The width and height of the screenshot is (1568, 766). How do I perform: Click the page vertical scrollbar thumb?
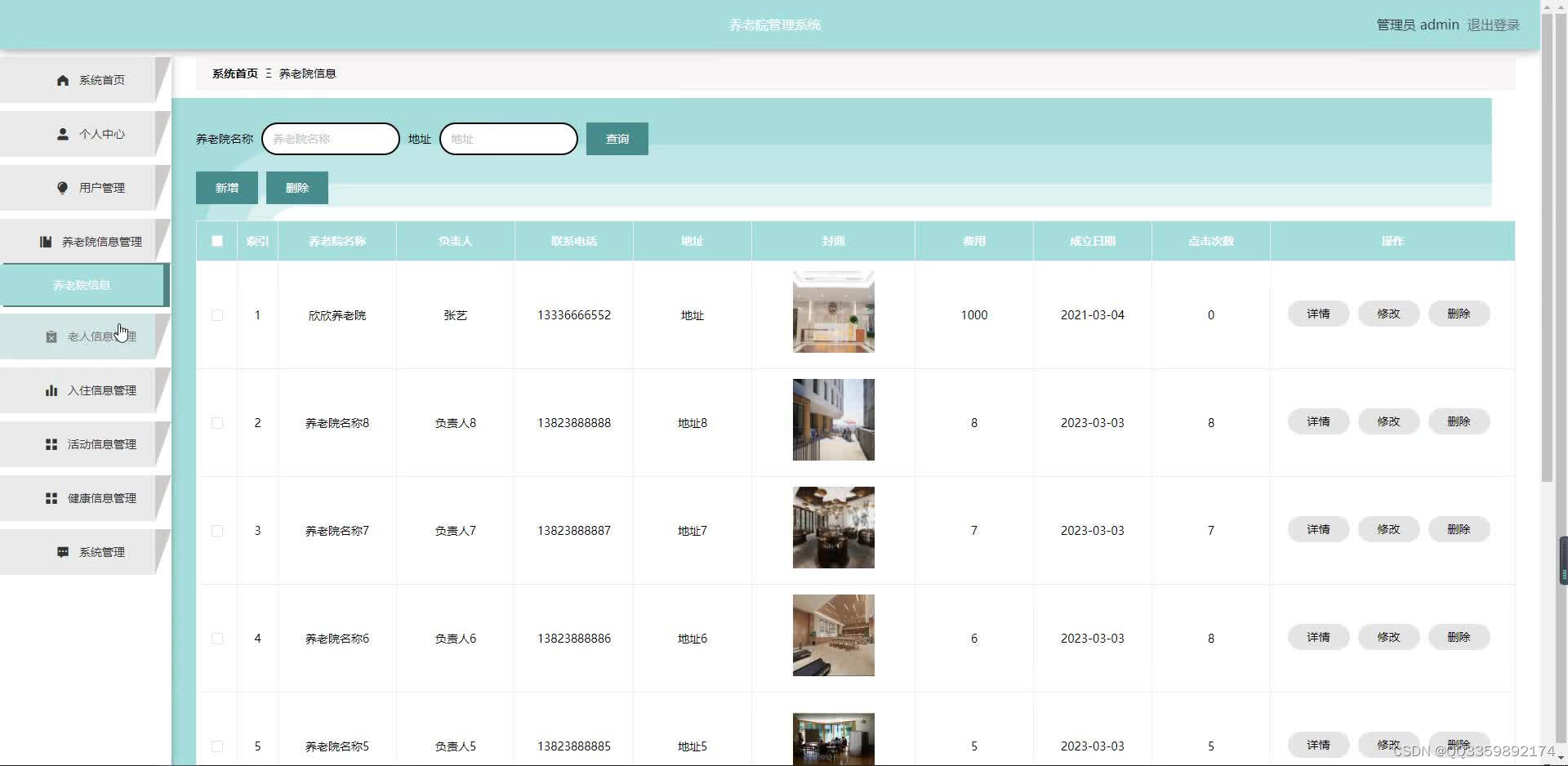1547,247
